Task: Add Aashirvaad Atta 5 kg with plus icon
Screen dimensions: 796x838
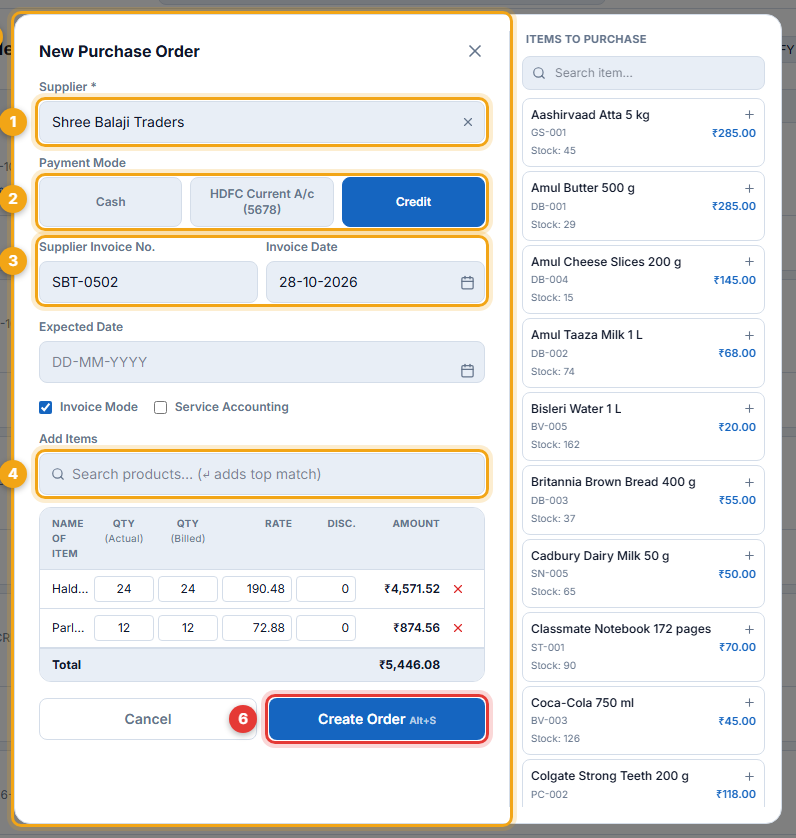Action: (x=749, y=115)
